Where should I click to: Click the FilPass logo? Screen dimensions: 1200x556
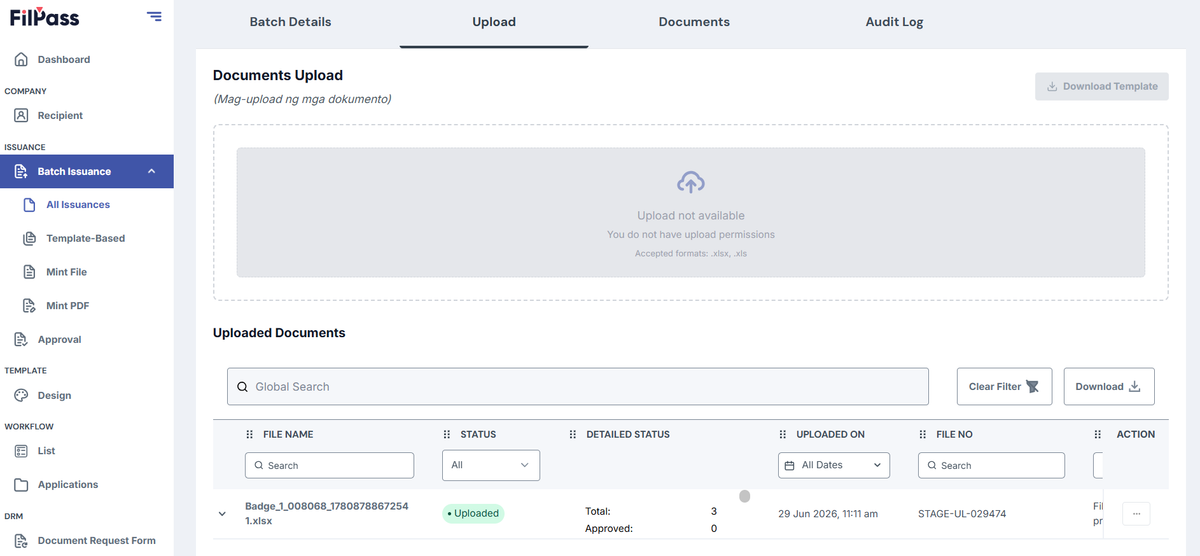(x=45, y=17)
